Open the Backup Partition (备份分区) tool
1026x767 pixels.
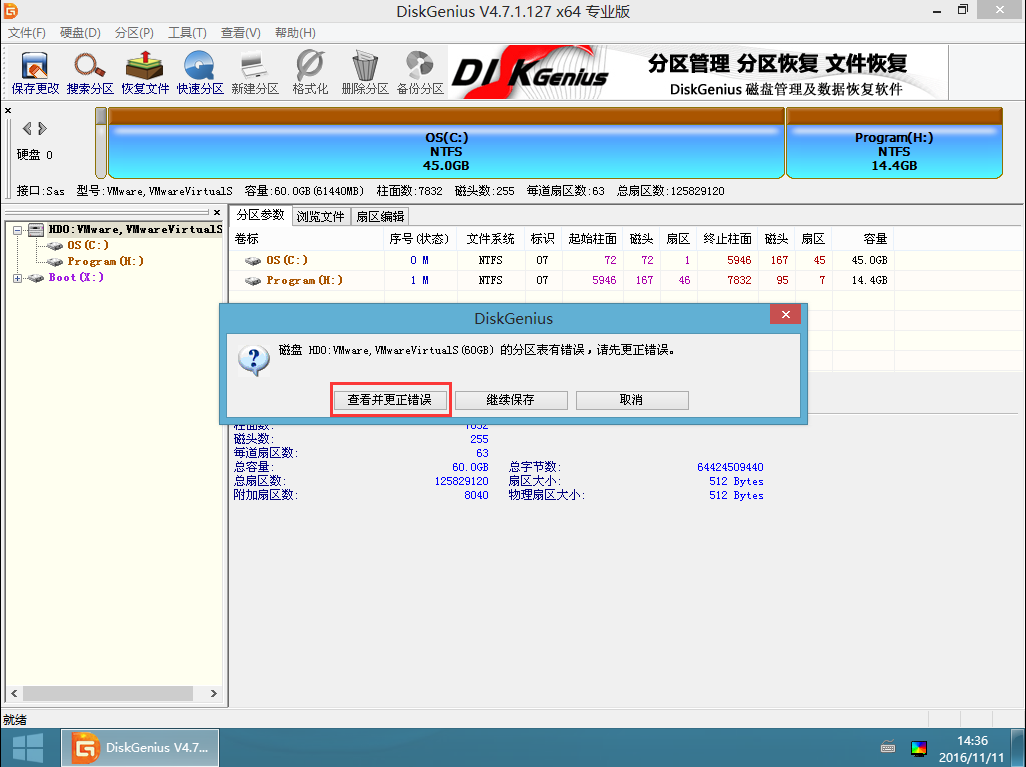pyautogui.click(x=419, y=73)
